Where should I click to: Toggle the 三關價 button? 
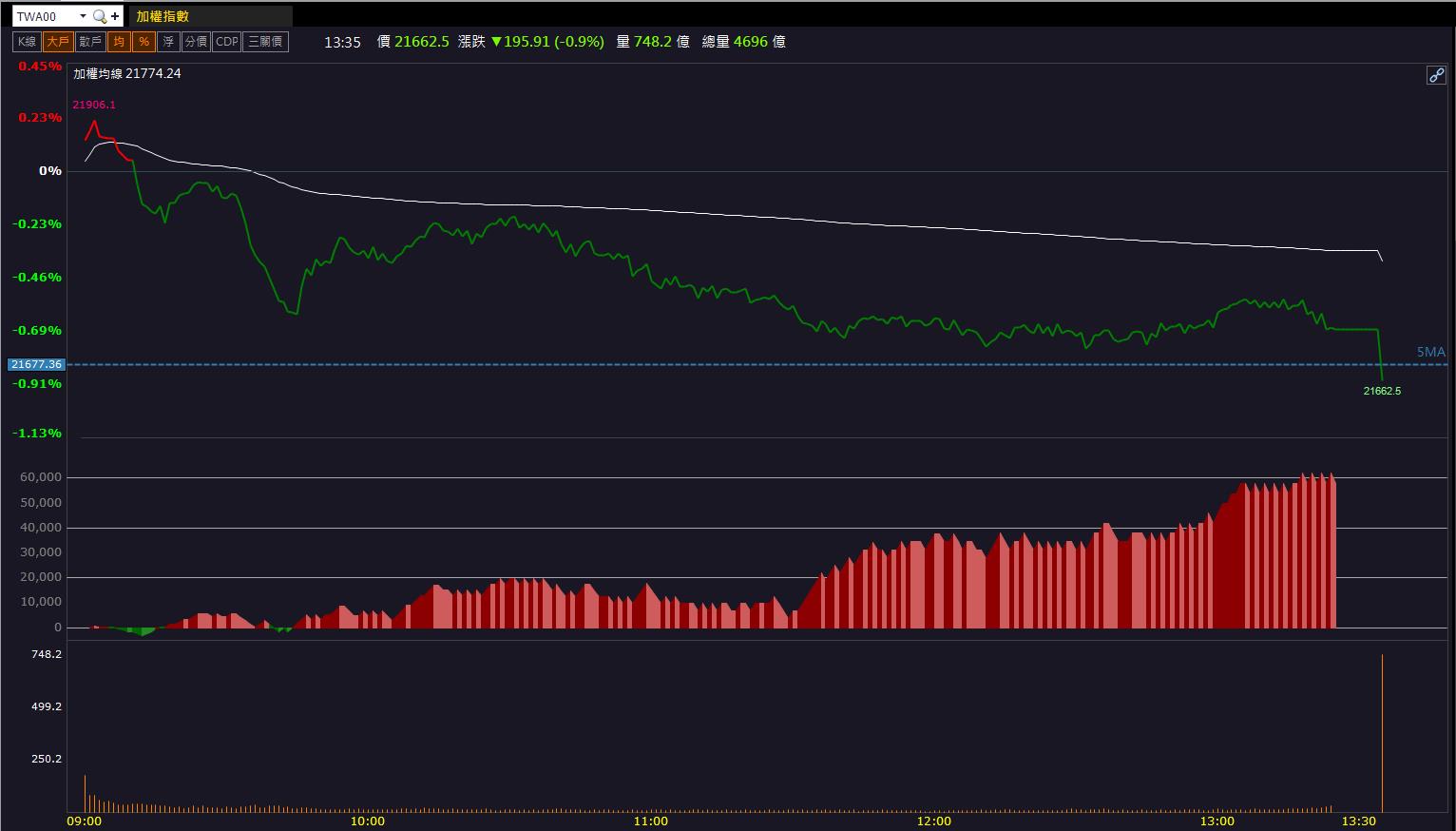pyautogui.click(x=265, y=42)
